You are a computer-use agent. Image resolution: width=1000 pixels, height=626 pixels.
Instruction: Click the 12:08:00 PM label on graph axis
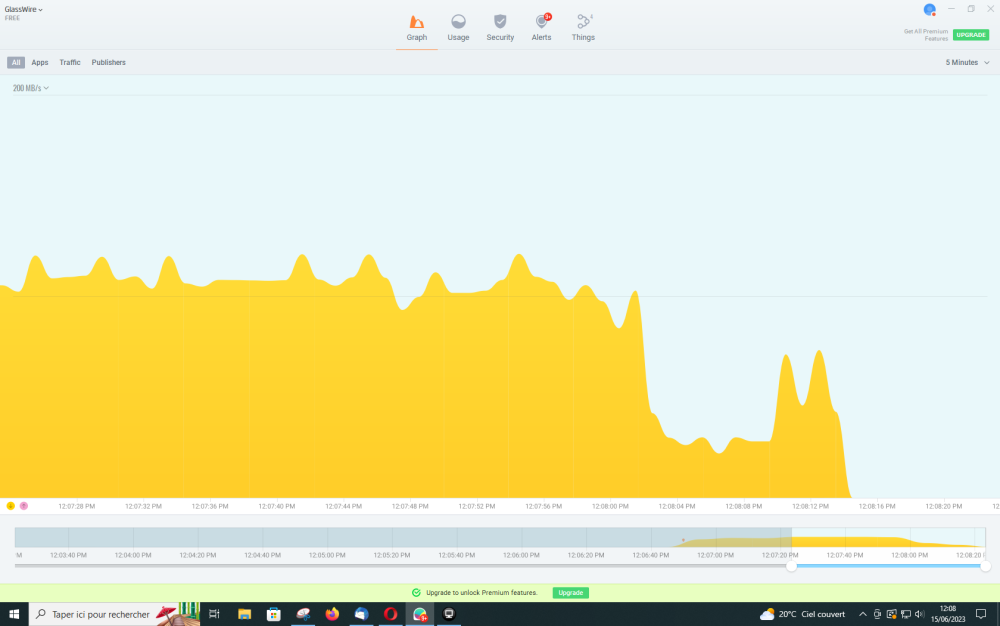pos(610,506)
